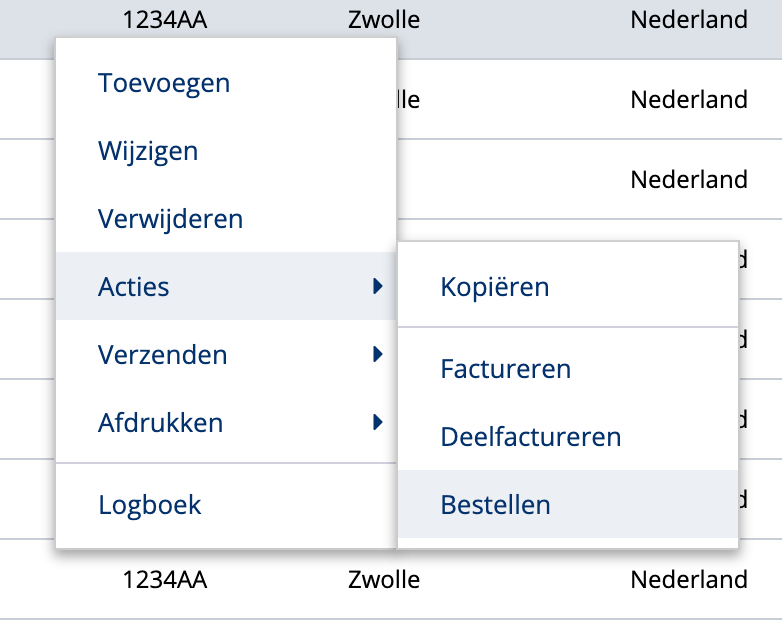Click Zwolle in the top table row
Screen dimensions: 782x624
(384, 19)
